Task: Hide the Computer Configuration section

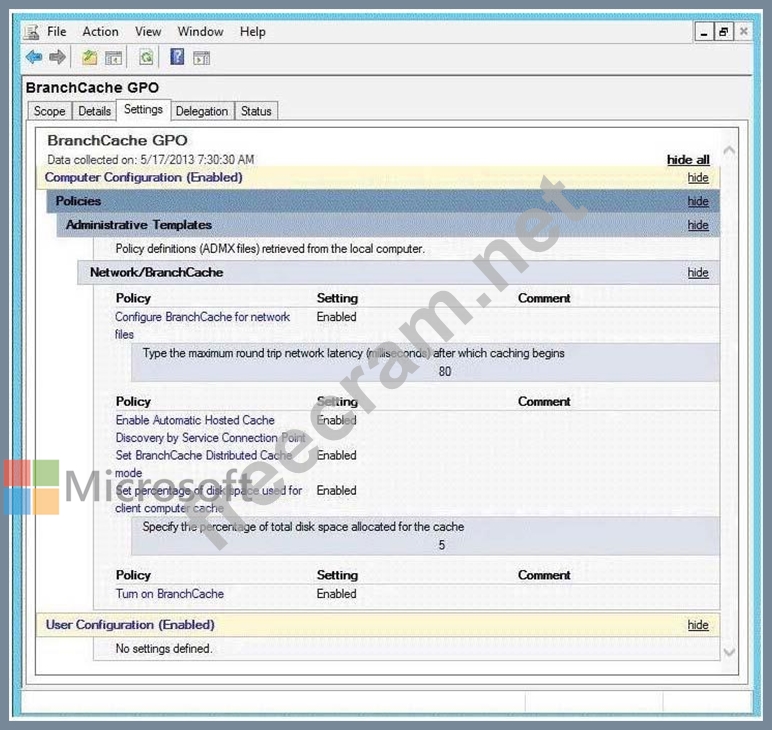Action: 698,178
